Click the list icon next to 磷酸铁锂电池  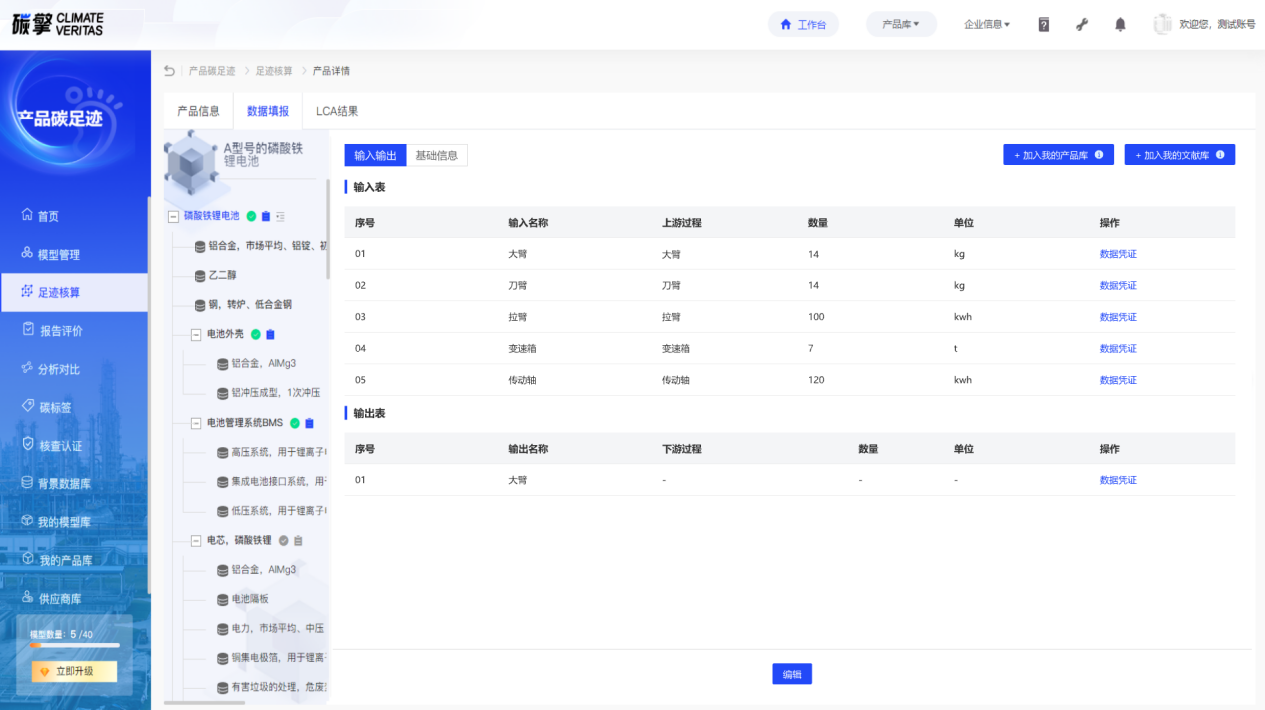[x=280, y=216]
